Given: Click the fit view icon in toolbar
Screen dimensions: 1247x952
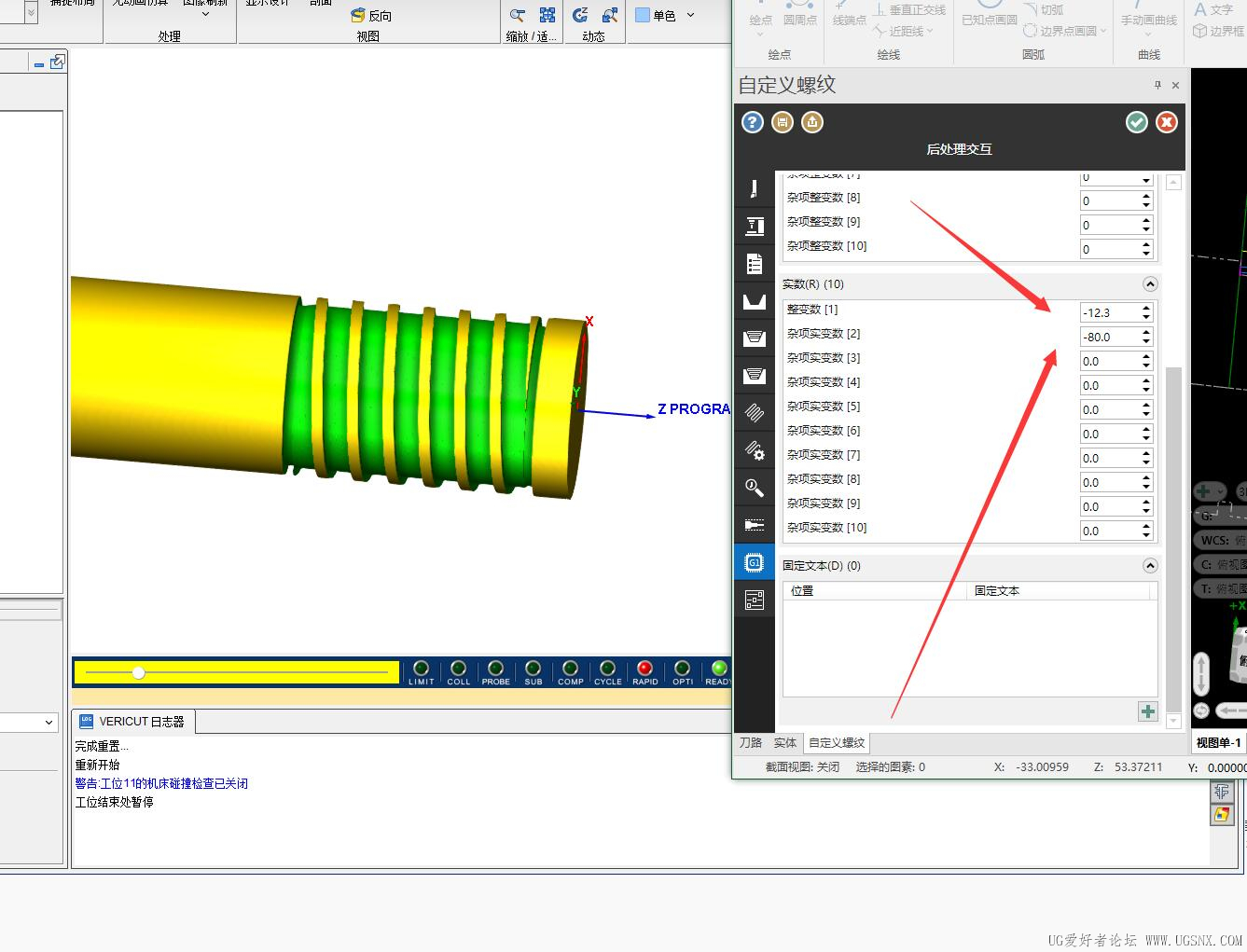Looking at the screenshot, I should (547, 16).
